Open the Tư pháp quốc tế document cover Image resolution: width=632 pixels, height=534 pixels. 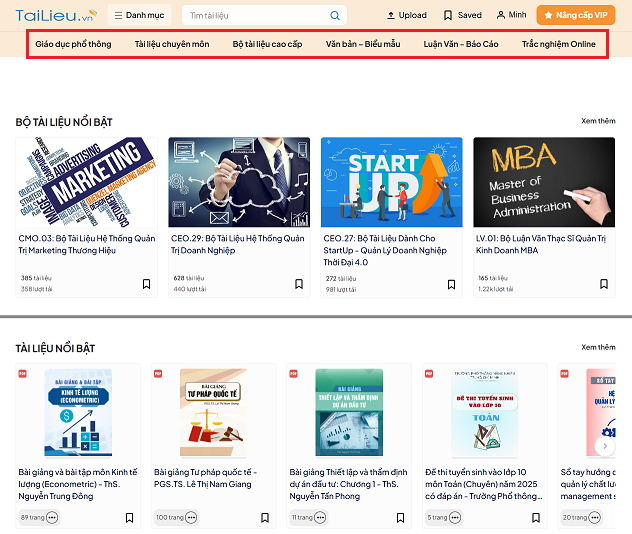pos(214,413)
